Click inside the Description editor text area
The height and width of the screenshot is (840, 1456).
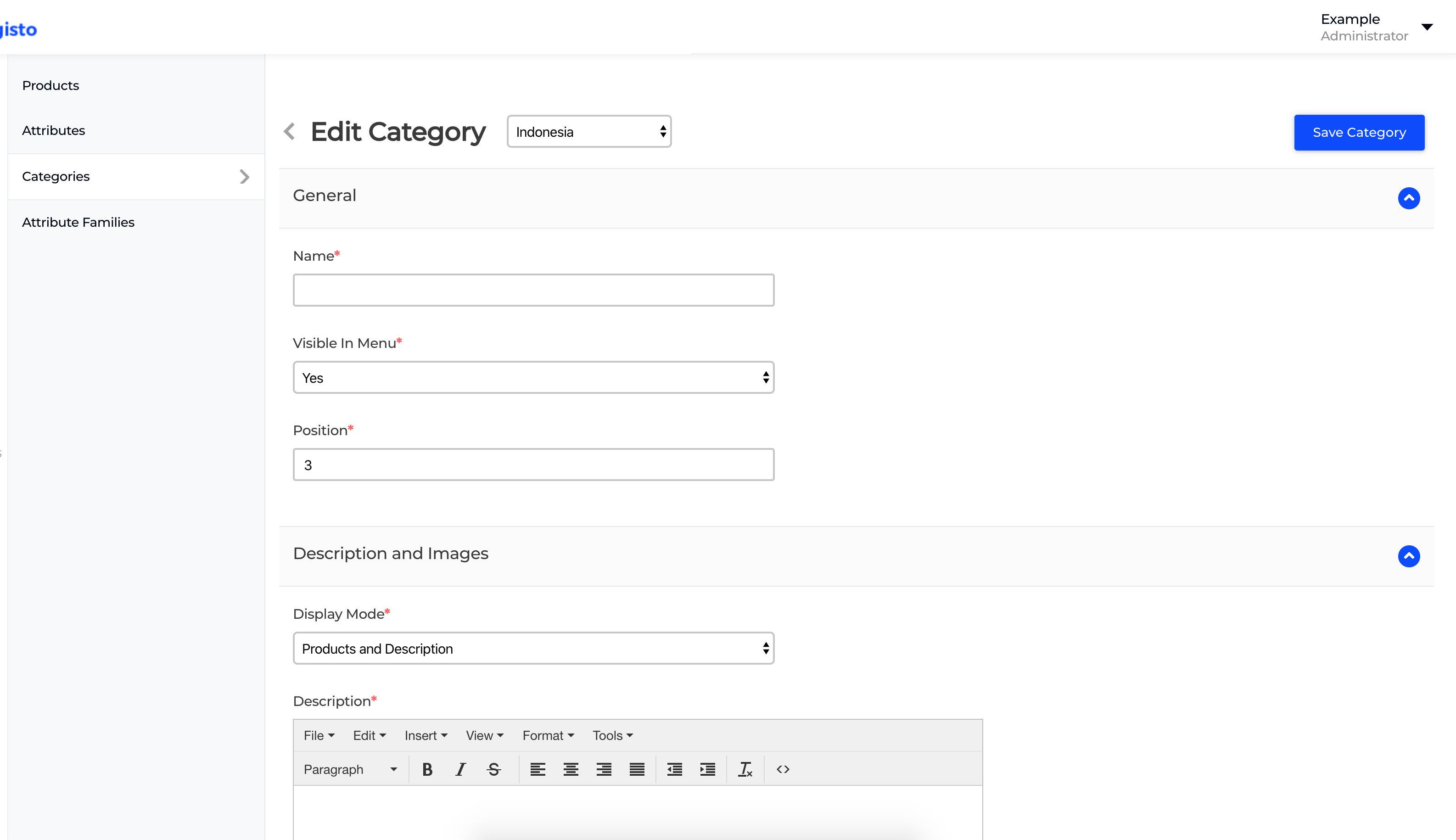638,812
